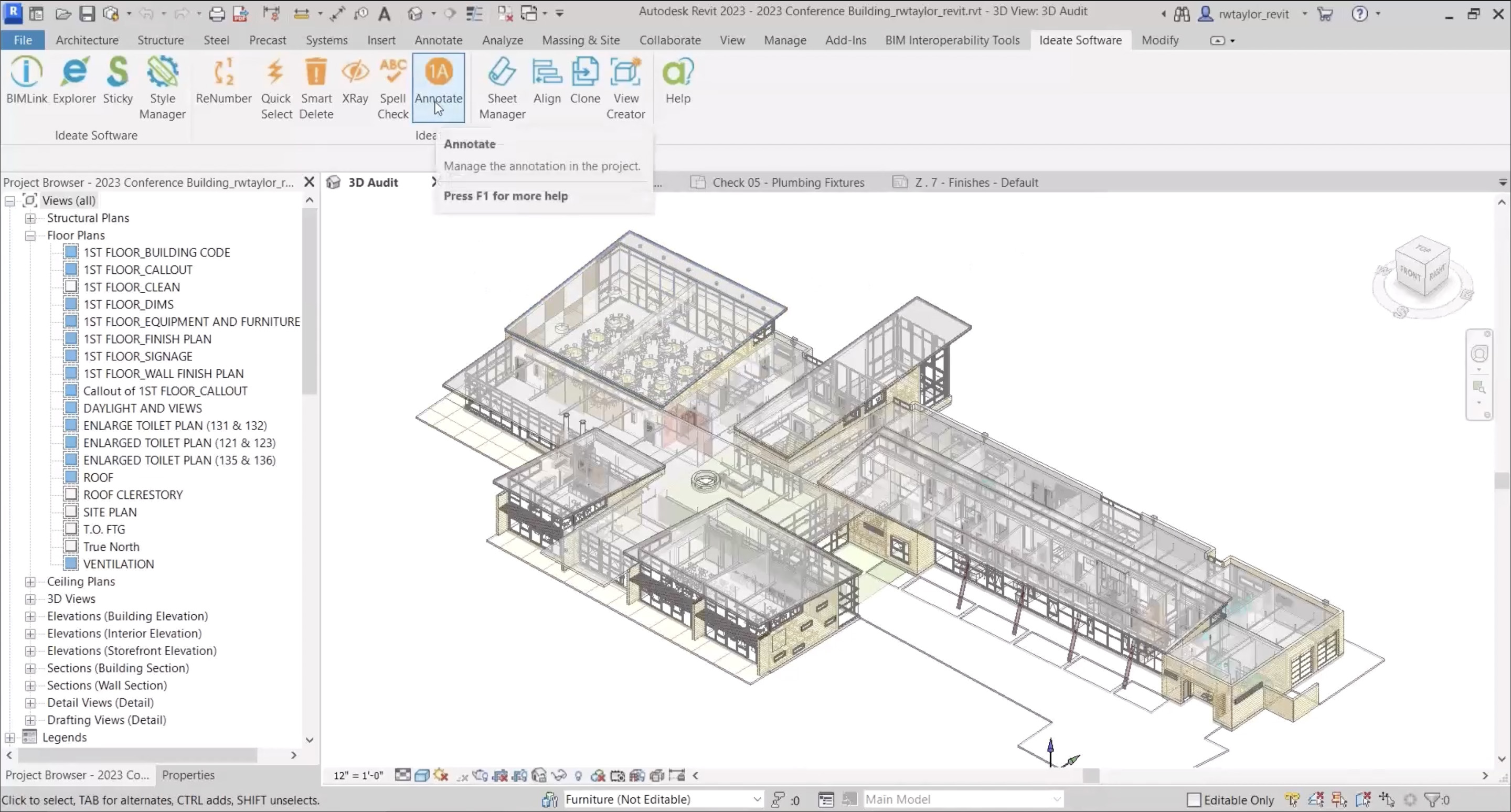1511x812 pixels.
Task: Open the Sticky tool
Action: coord(118,82)
